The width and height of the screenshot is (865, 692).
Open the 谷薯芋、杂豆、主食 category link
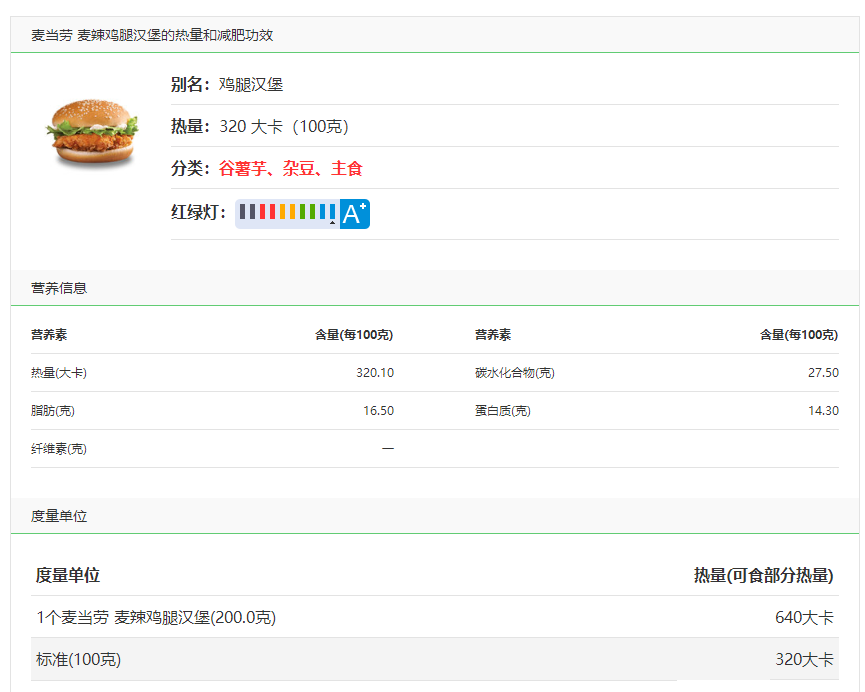point(290,168)
